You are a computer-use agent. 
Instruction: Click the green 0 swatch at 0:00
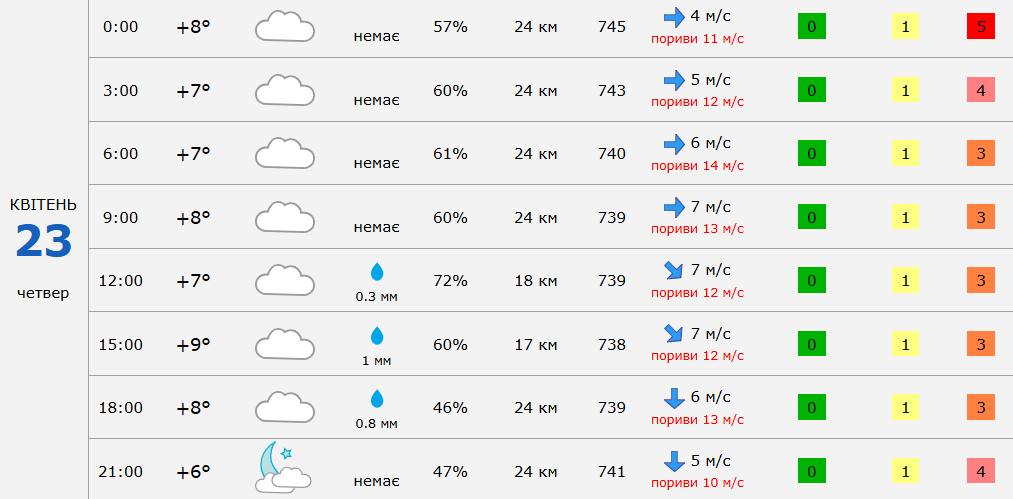(x=812, y=27)
